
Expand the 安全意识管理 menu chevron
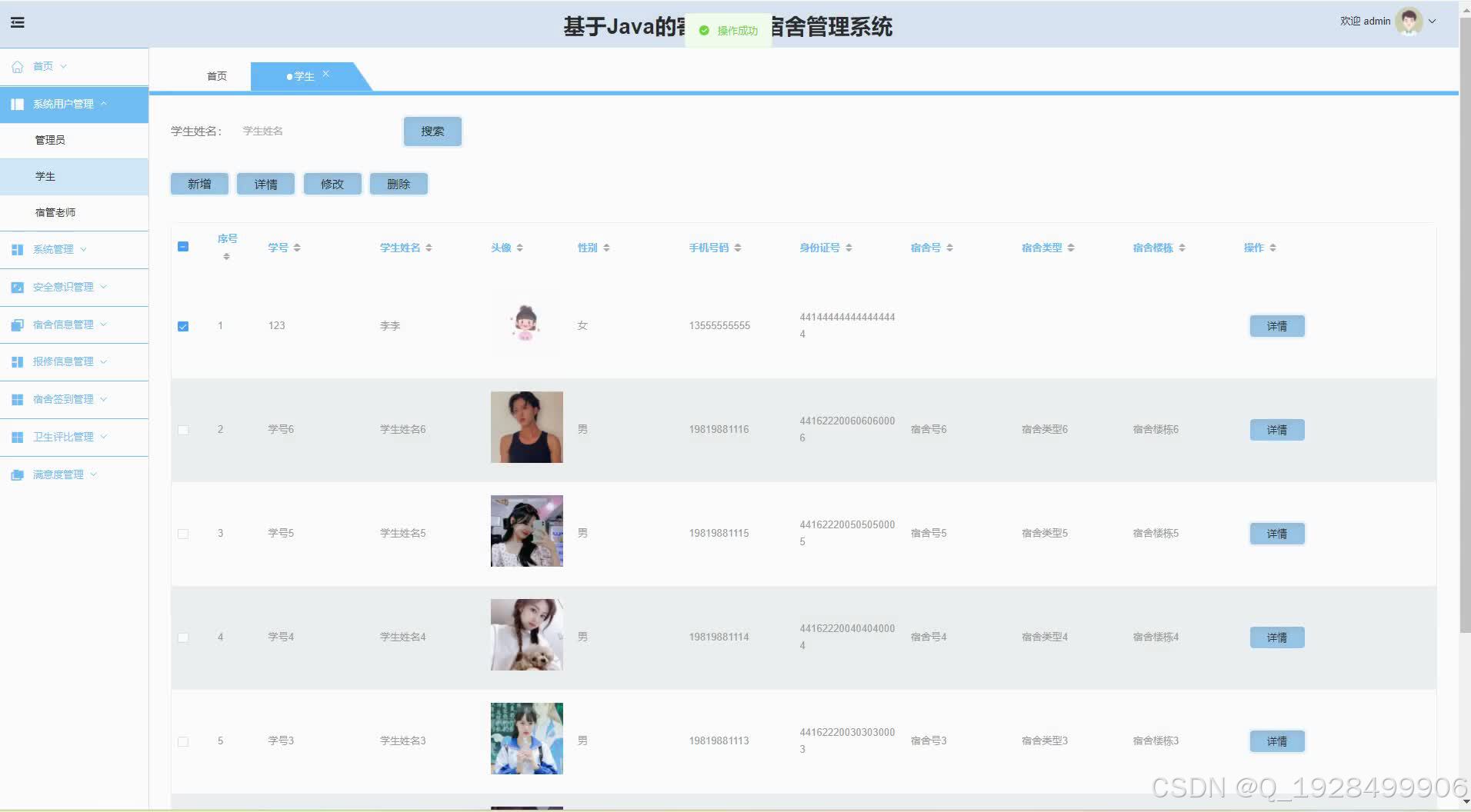tap(103, 287)
